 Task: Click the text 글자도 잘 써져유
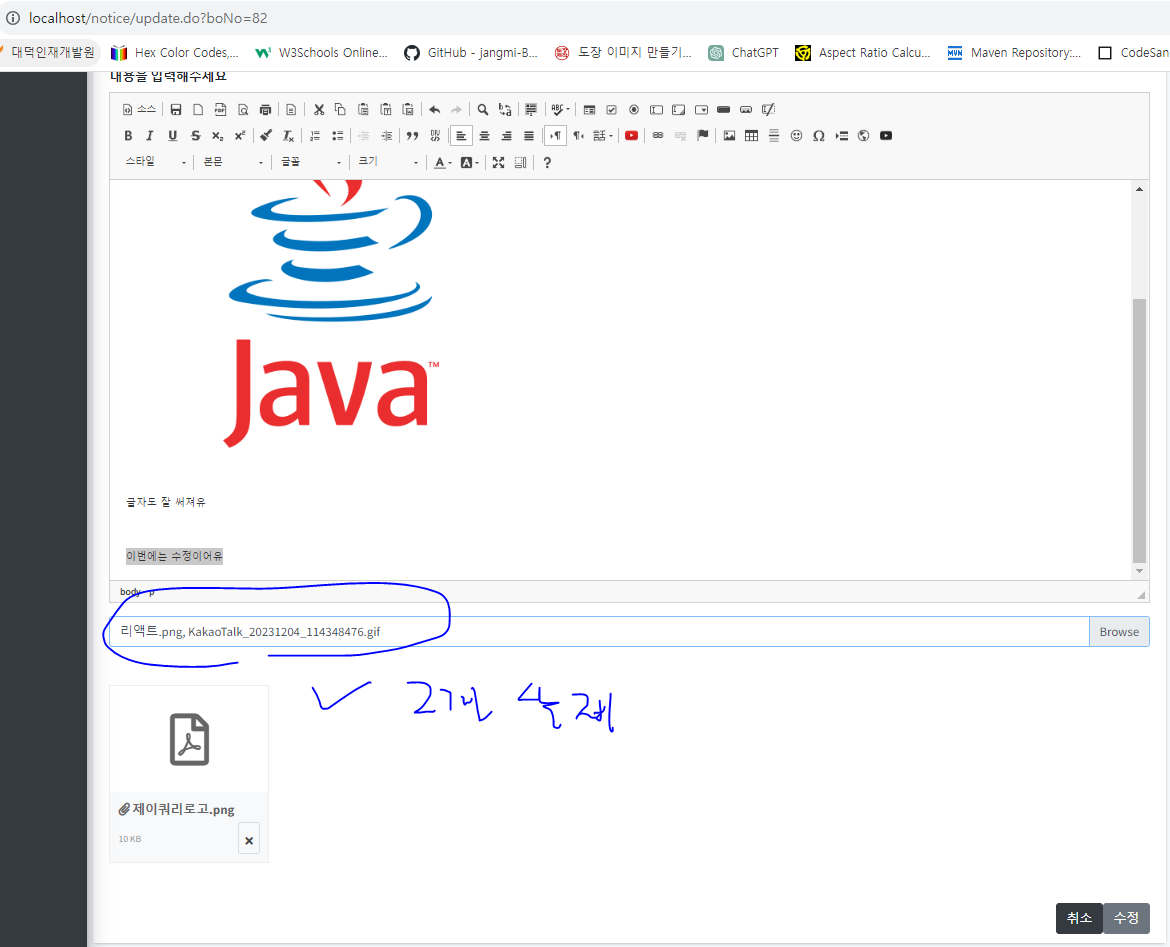166,502
